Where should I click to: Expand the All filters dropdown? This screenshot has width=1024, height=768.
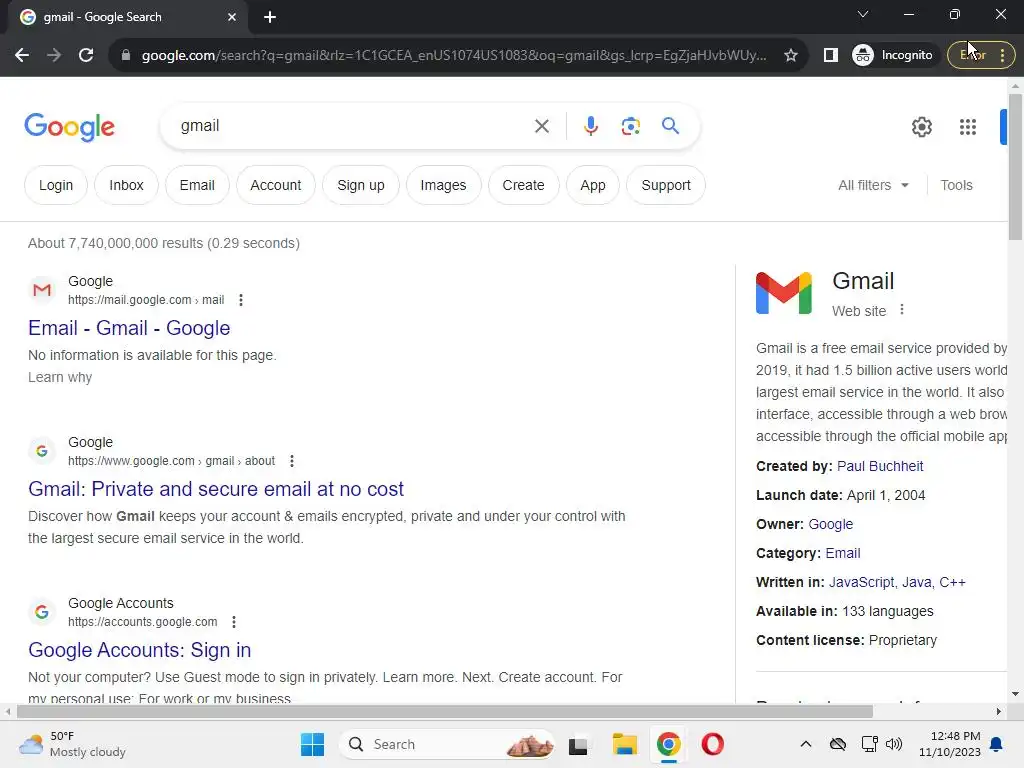pyautogui.click(x=873, y=185)
